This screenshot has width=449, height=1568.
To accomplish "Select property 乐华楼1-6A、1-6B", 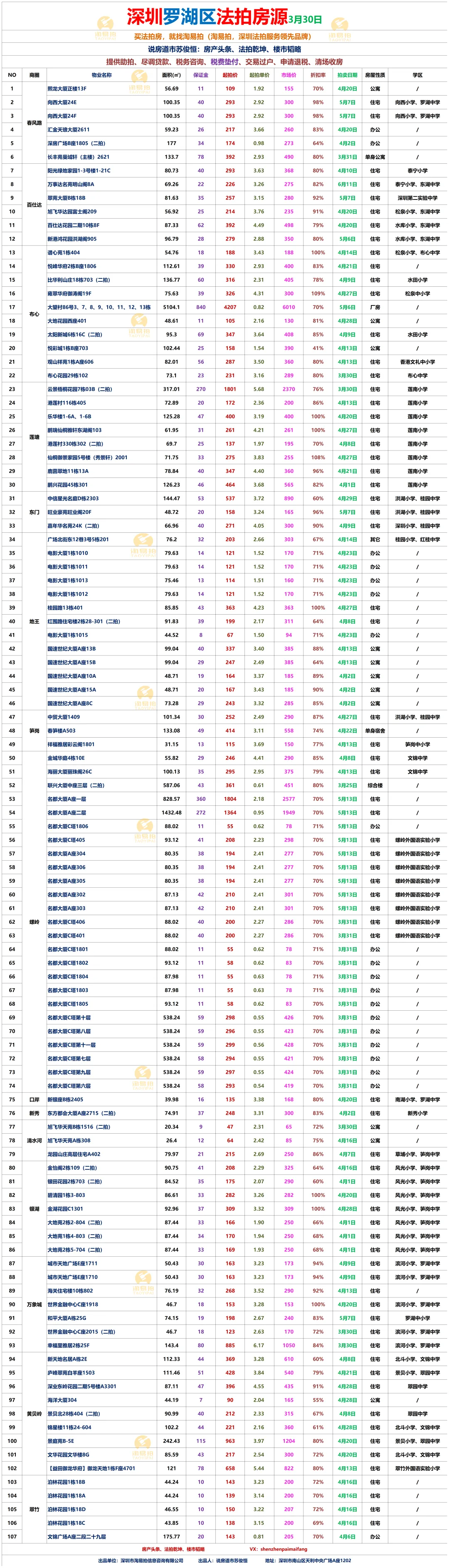I will click(69, 416).
